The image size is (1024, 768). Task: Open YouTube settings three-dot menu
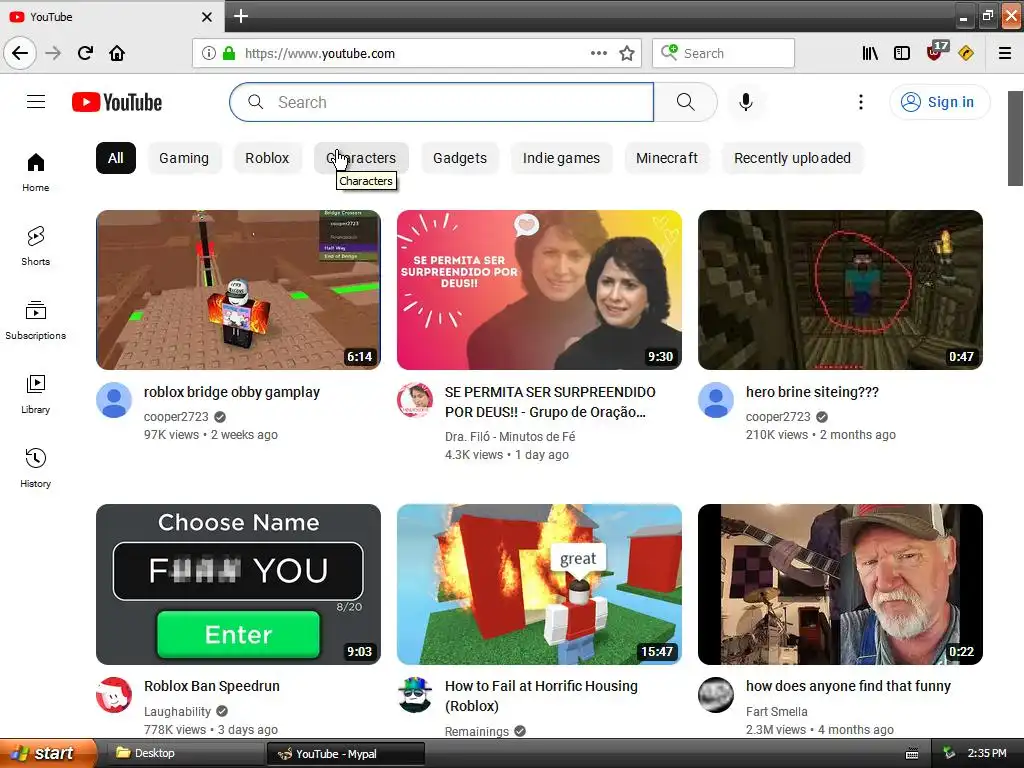click(x=861, y=102)
